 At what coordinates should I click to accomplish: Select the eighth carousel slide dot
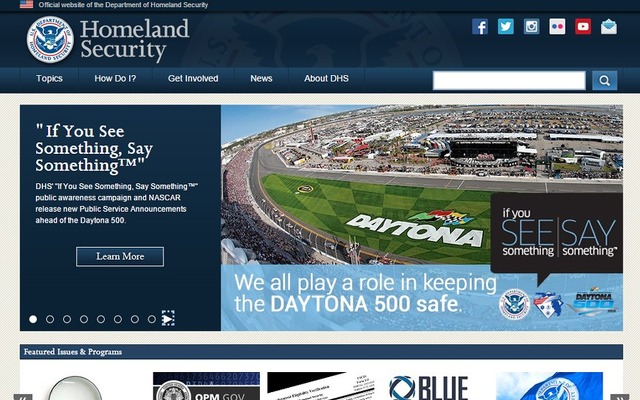[152, 319]
